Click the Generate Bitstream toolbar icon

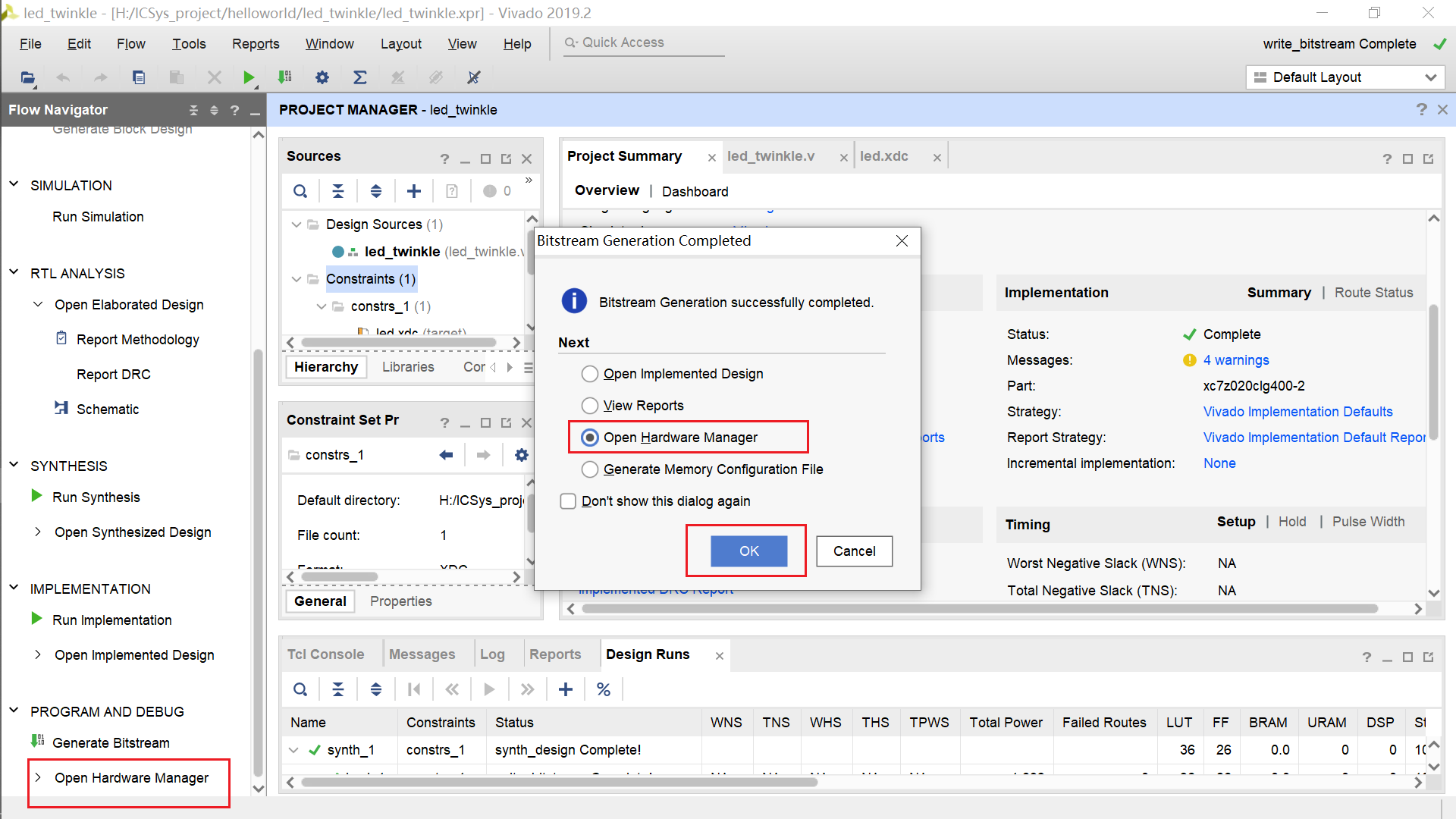tap(285, 77)
